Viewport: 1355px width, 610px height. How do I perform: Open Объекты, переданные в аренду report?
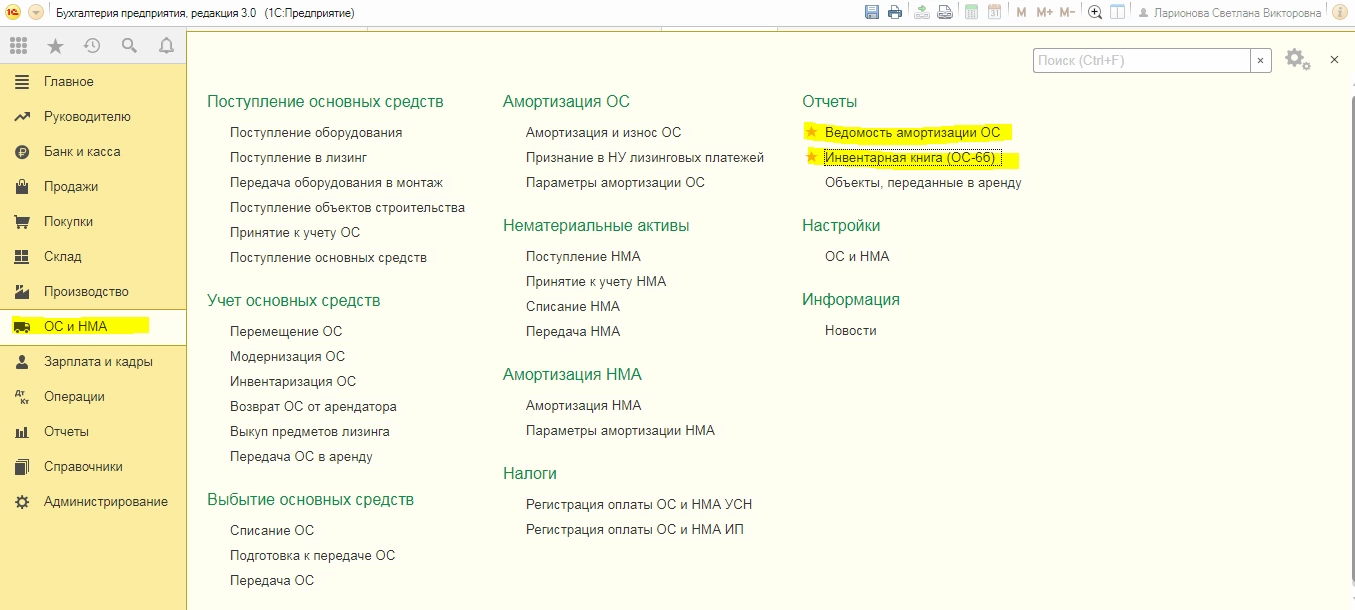923,182
